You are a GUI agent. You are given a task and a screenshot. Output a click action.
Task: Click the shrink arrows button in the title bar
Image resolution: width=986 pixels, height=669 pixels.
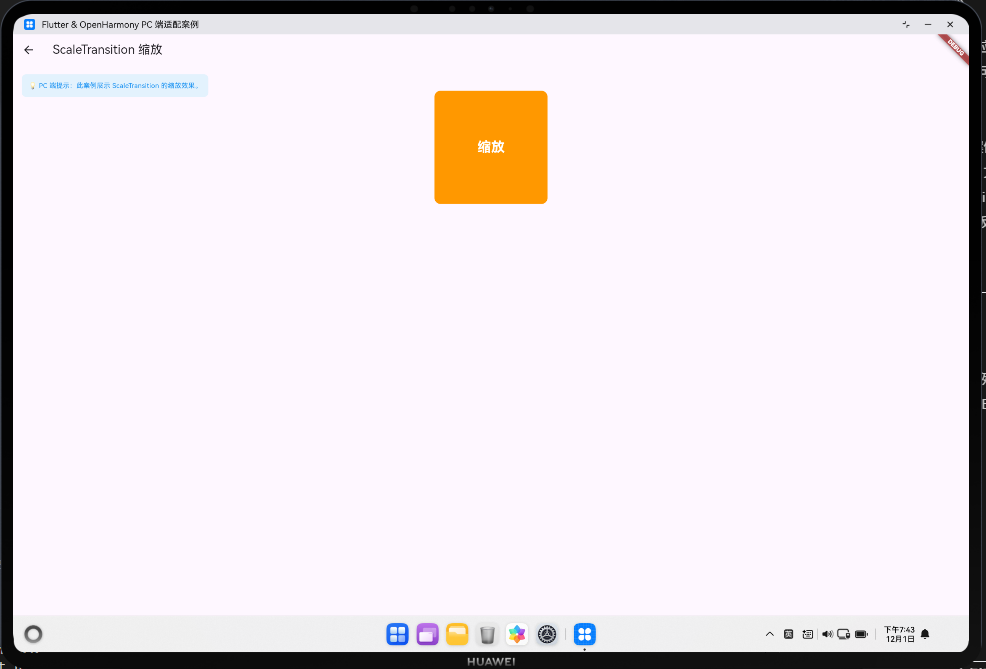[906, 25]
